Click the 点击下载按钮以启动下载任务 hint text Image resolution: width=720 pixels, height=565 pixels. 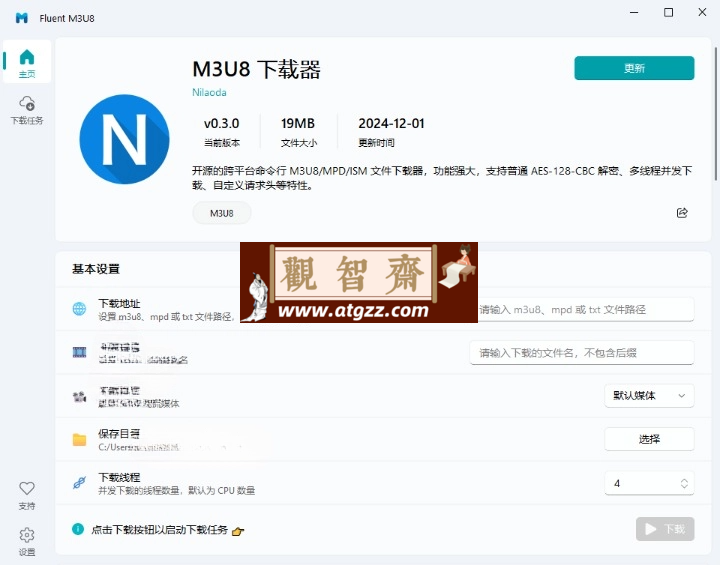point(159,530)
